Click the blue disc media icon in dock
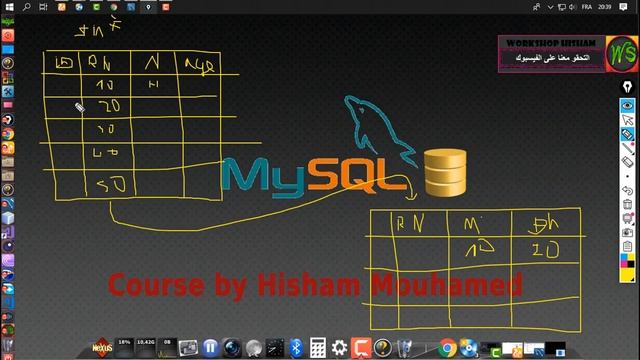640x360 pixels. (469, 348)
